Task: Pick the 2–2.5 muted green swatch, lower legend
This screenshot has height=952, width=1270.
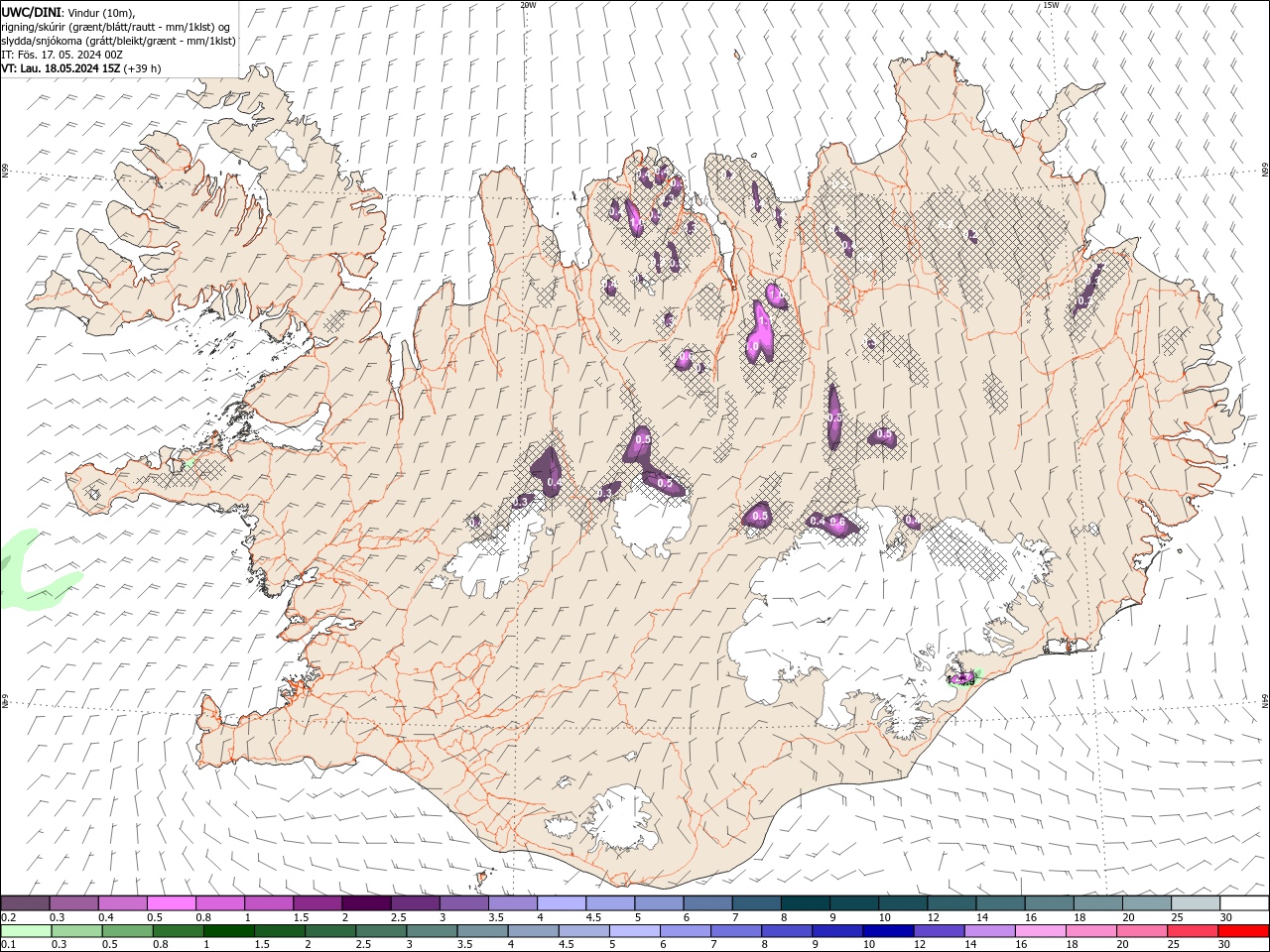Action: coord(329,931)
